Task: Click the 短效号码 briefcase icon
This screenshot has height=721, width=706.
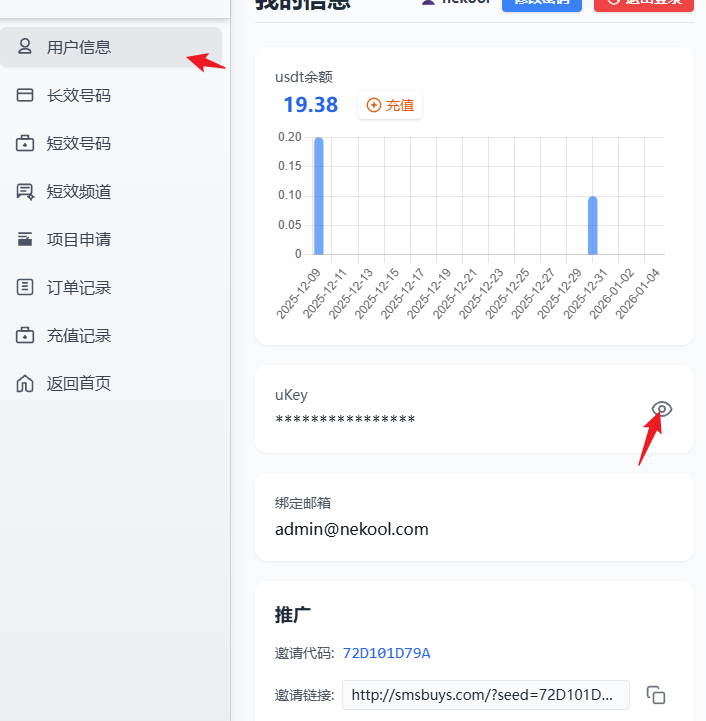Action: (25, 143)
